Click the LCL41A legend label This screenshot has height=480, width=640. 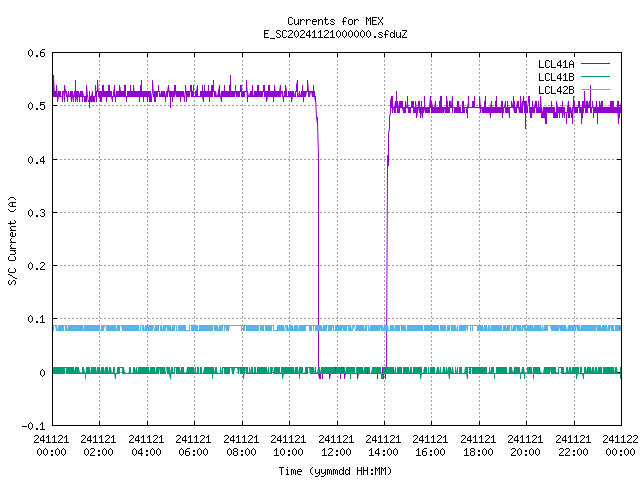[x=556, y=64]
